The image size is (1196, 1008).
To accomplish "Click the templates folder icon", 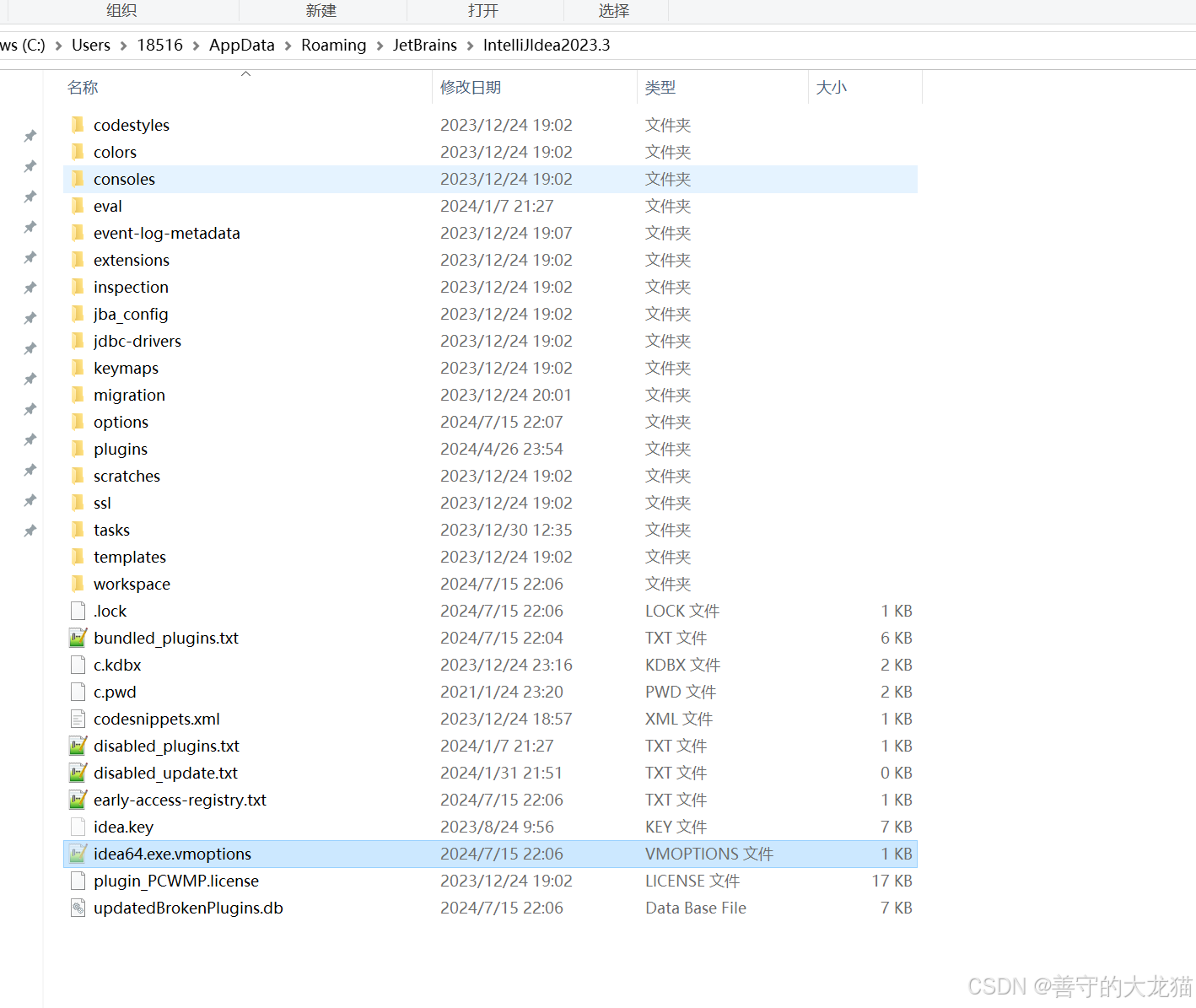I will click(78, 557).
